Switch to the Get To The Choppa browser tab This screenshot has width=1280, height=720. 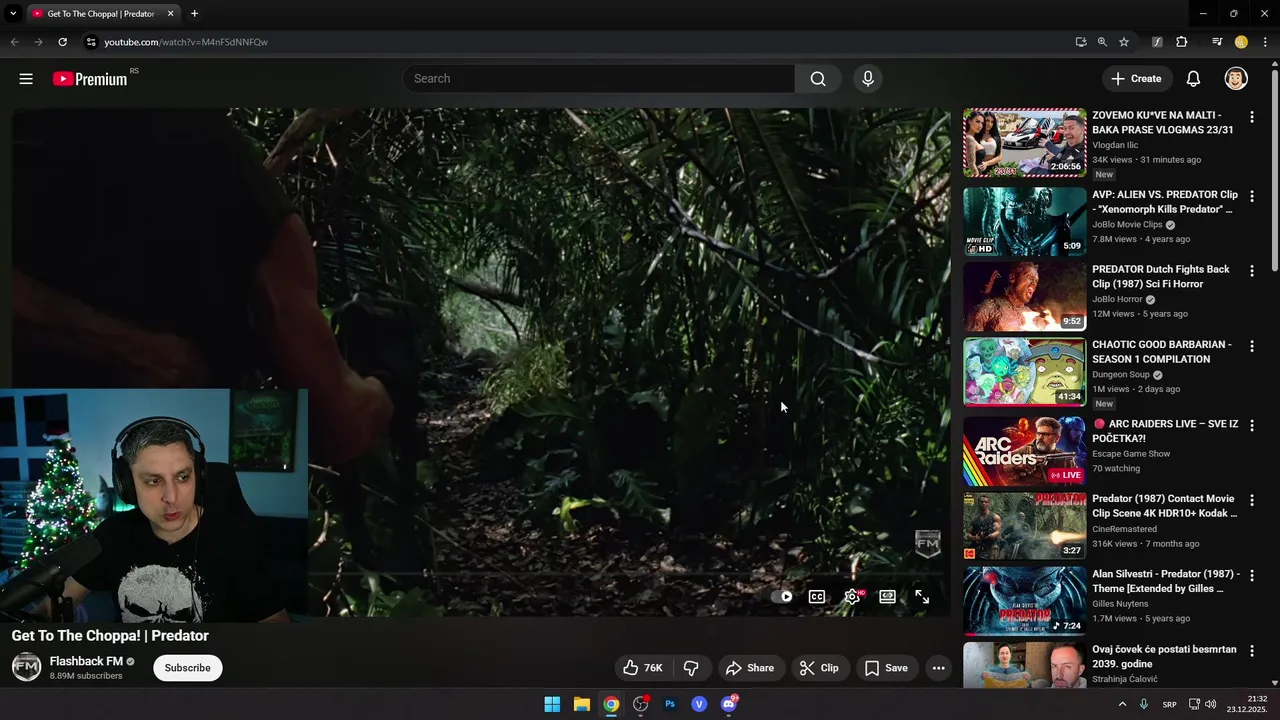pyautogui.click(x=101, y=14)
